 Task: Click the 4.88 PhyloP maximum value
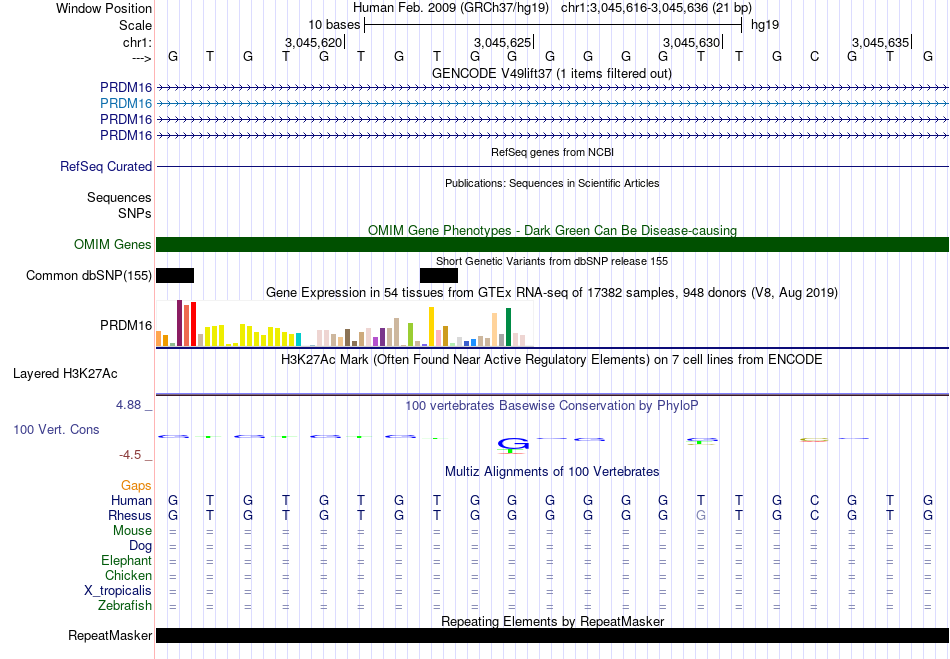128,405
